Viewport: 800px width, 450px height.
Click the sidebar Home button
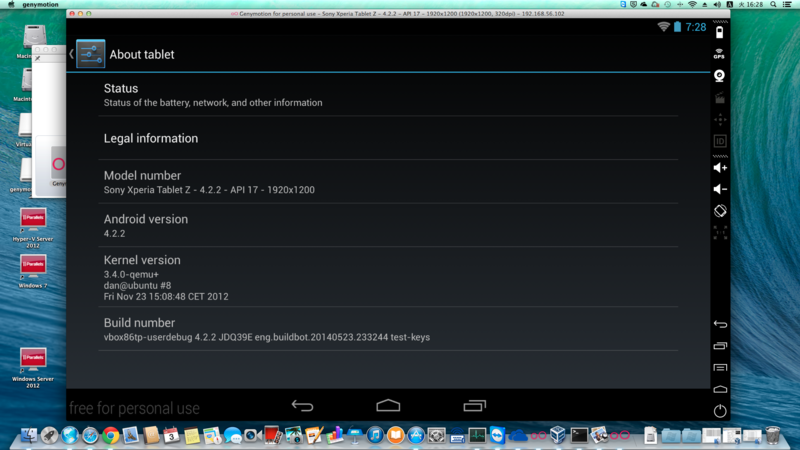tap(720, 389)
